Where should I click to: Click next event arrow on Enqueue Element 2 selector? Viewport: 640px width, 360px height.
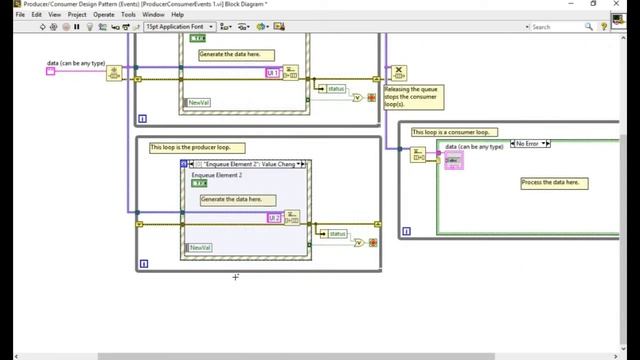pos(303,164)
